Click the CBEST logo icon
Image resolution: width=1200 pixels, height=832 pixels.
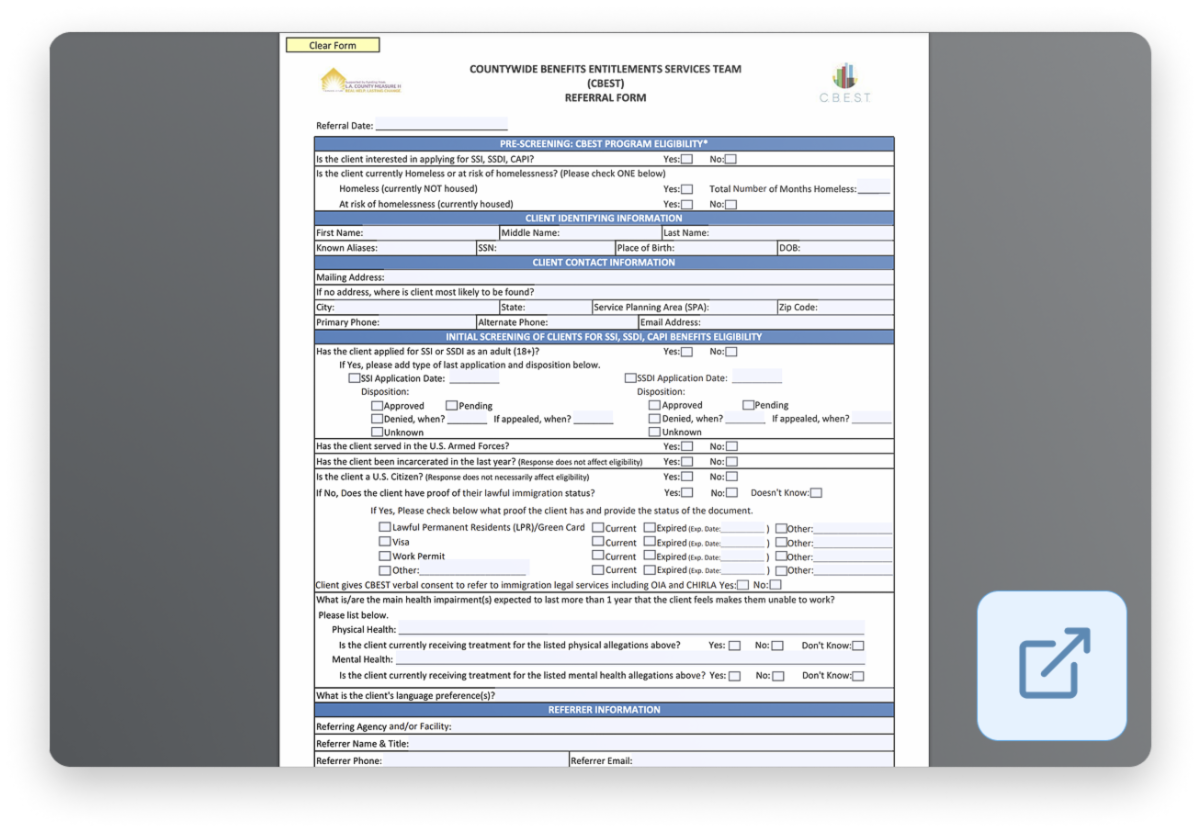[845, 83]
